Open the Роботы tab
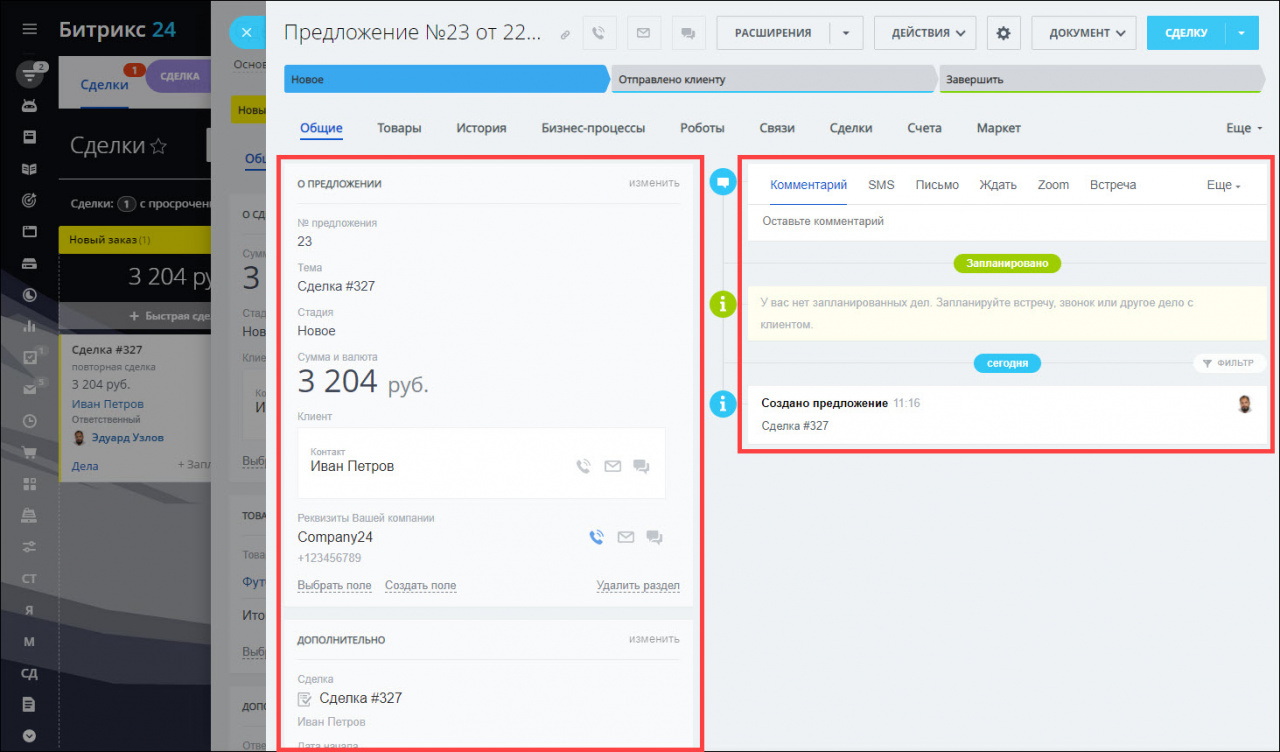This screenshot has width=1280, height=752. [x=702, y=128]
